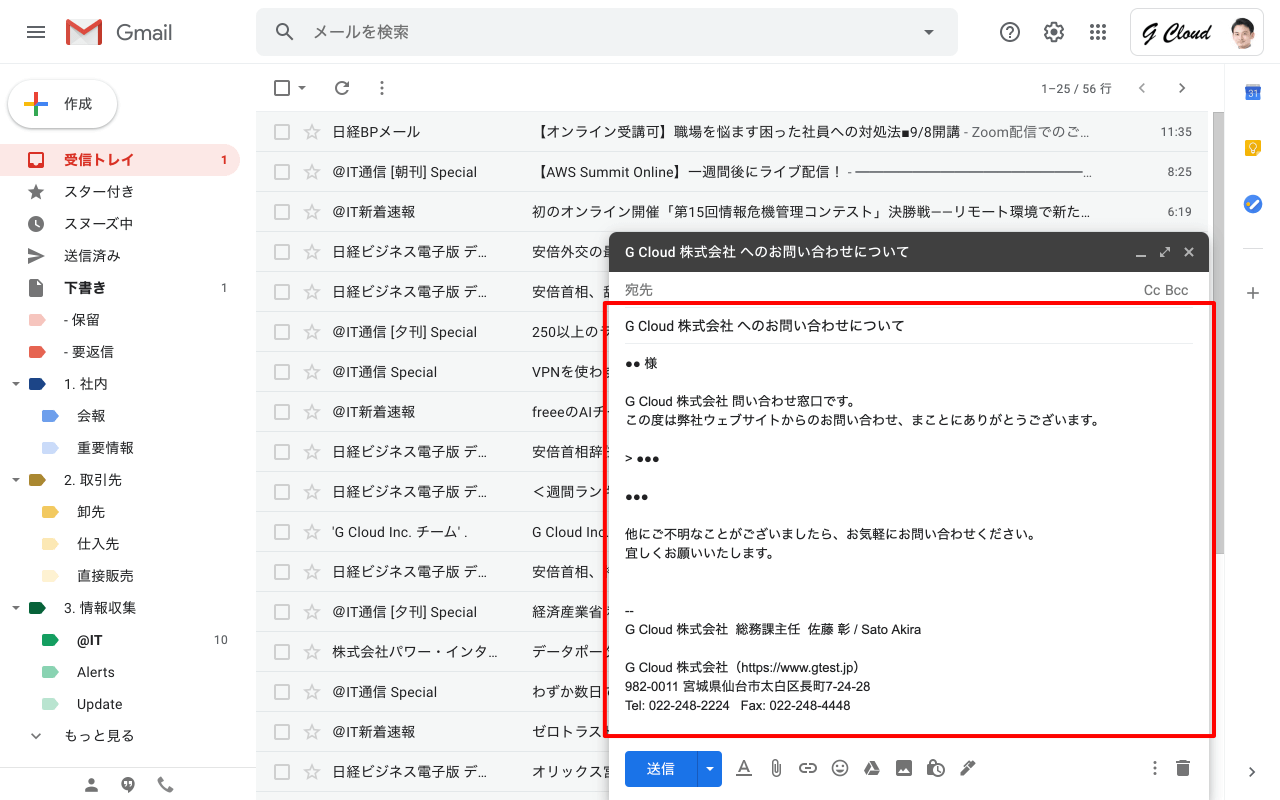Image resolution: width=1280 pixels, height=800 pixels.
Task: Open the select-all dropdown arrow
Action: pyautogui.click(x=302, y=88)
